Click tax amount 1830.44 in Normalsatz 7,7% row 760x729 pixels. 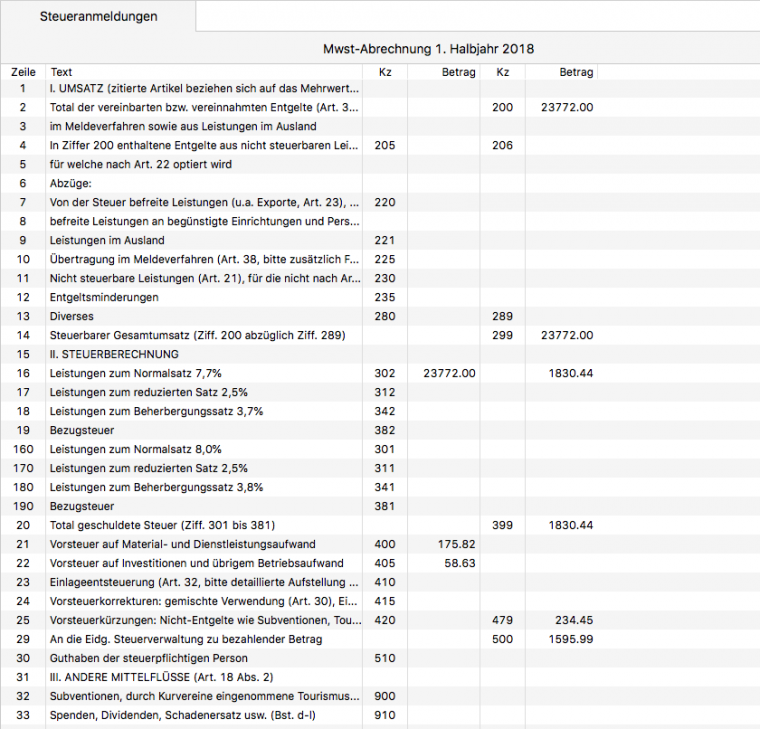(x=571, y=373)
